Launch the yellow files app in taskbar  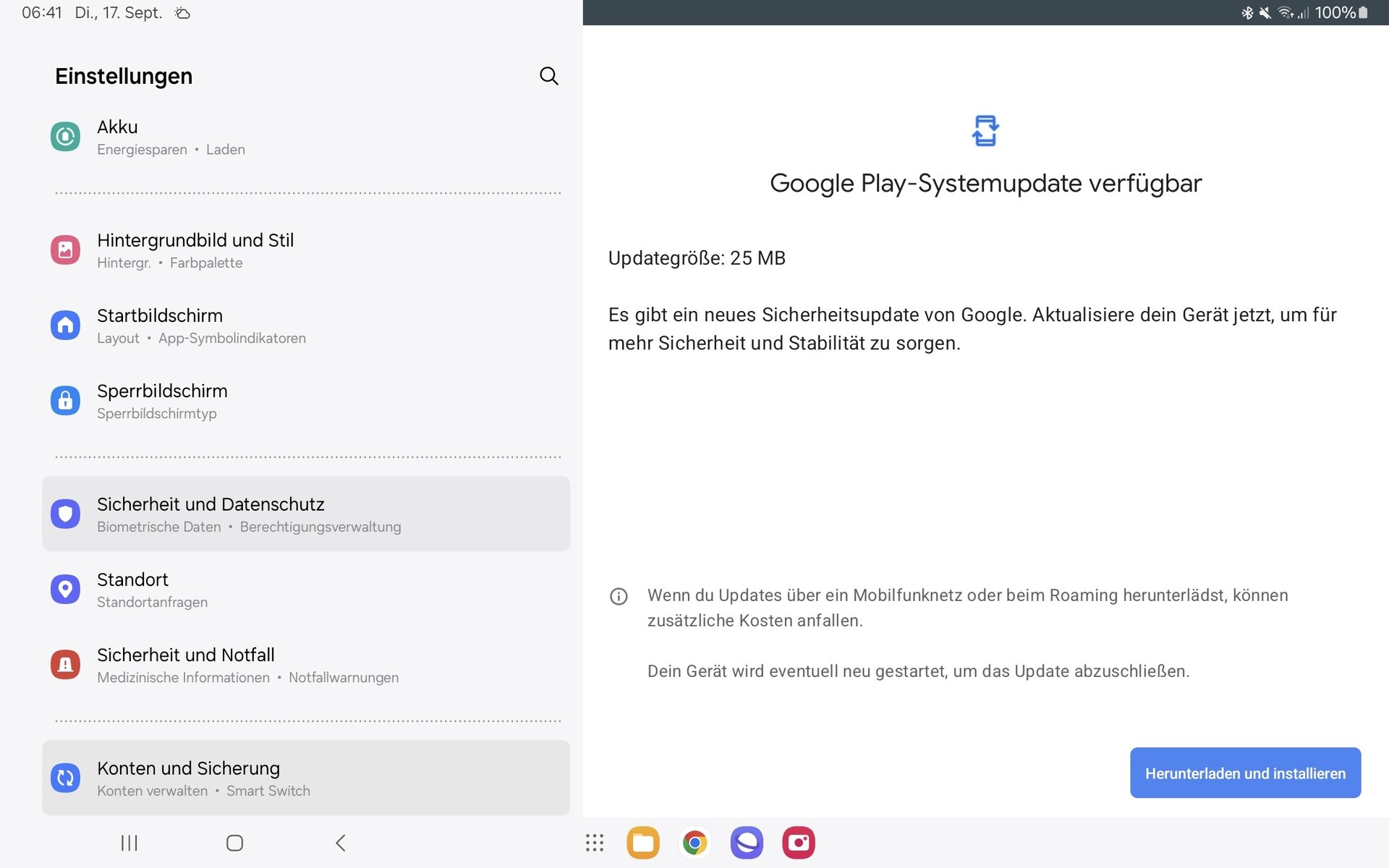(x=643, y=843)
